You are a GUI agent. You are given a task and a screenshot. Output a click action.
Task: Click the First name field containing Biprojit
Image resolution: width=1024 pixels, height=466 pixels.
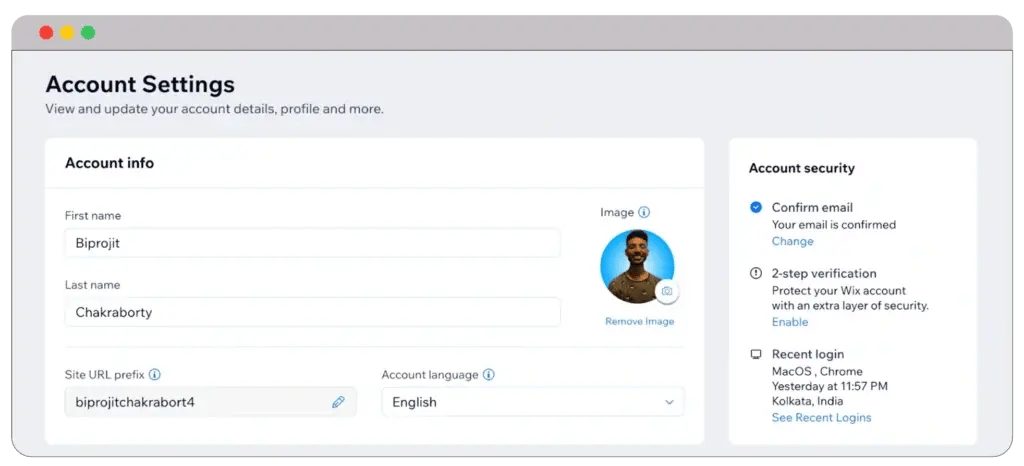[312, 242]
